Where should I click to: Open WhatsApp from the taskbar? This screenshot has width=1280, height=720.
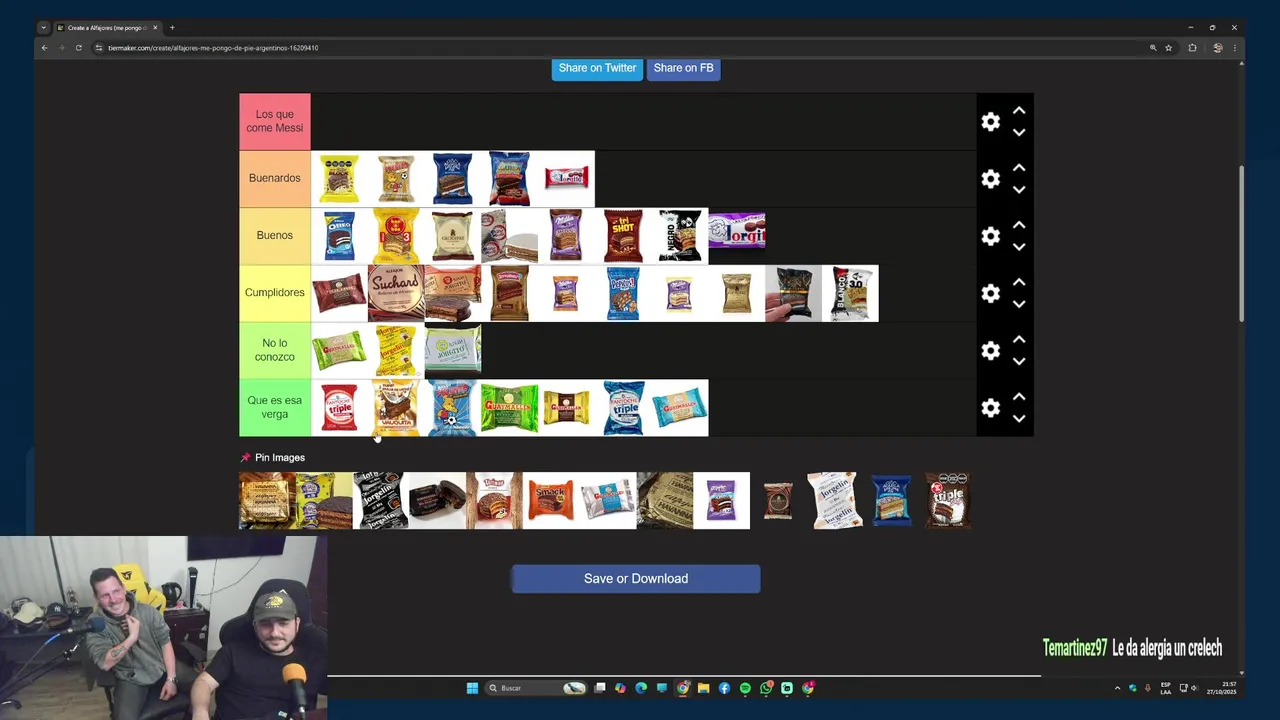[766, 688]
